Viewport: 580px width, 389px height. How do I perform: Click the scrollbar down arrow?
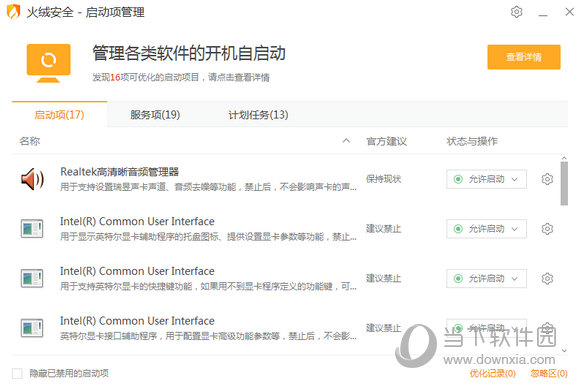coord(564,350)
